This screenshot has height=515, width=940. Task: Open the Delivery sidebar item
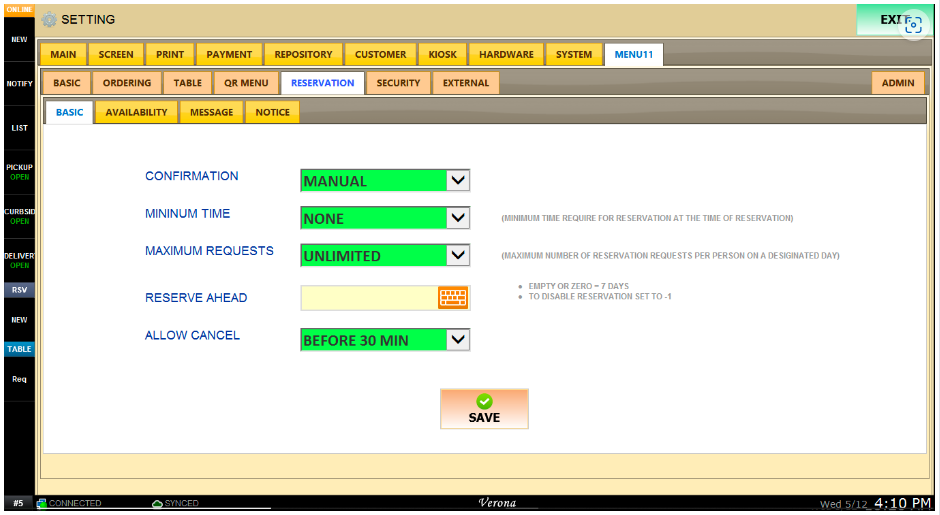(19, 260)
